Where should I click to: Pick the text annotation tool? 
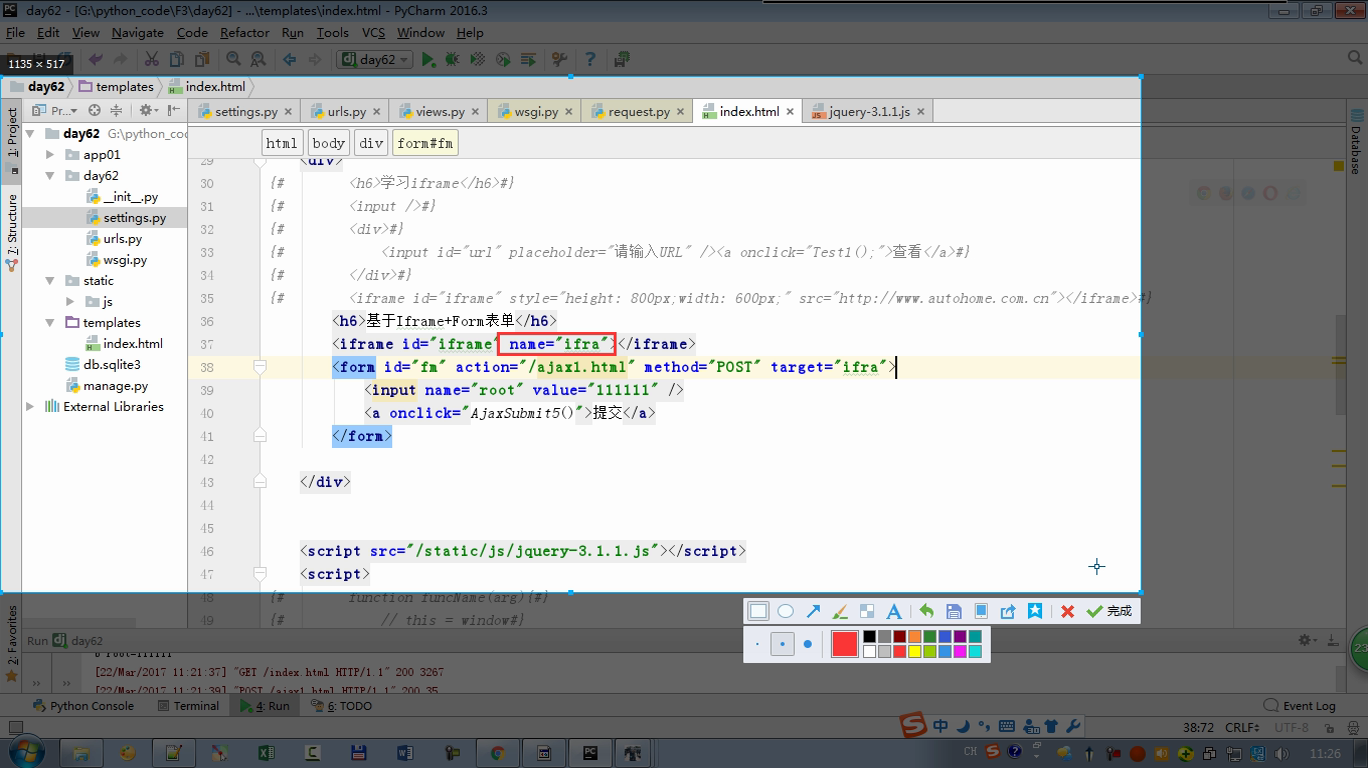tap(894, 611)
